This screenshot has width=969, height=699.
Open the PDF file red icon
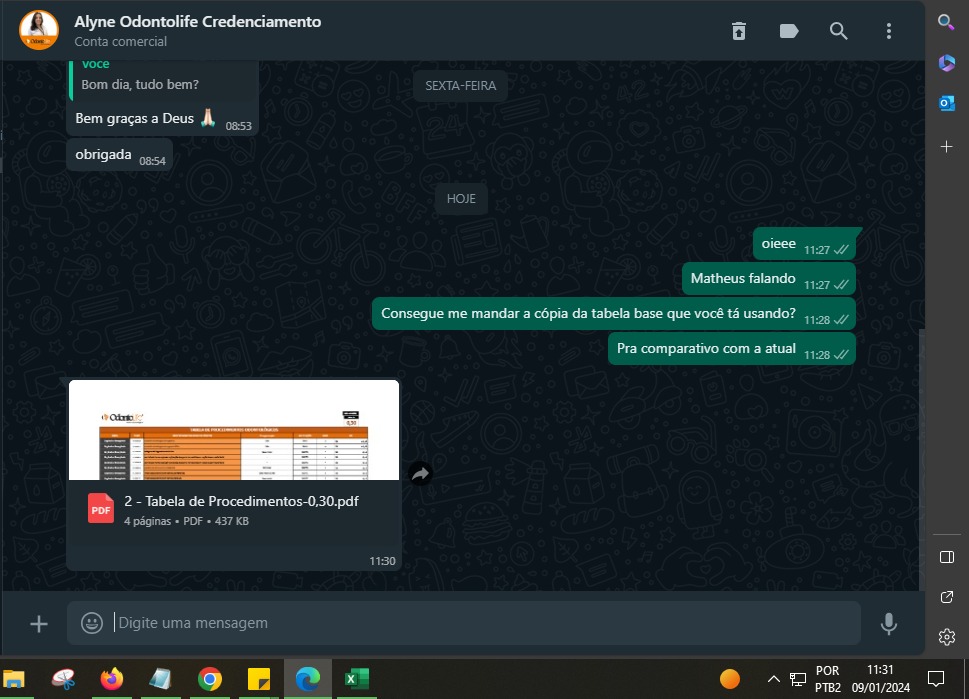pyautogui.click(x=101, y=509)
